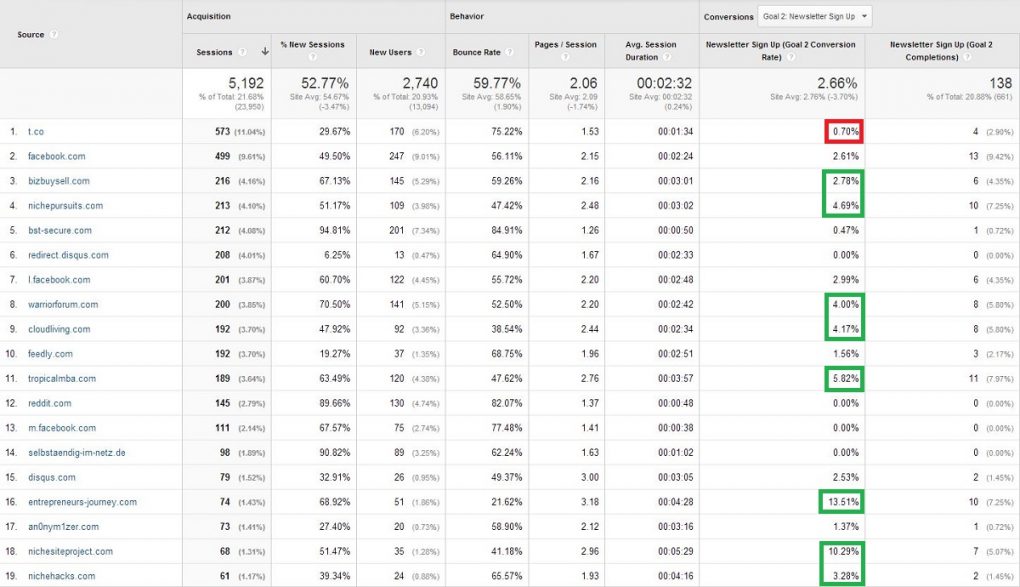Click the nichehacks.com source link
Image resolution: width=1020 pixels, height=587 pixels.
click(x=61, y=577)
